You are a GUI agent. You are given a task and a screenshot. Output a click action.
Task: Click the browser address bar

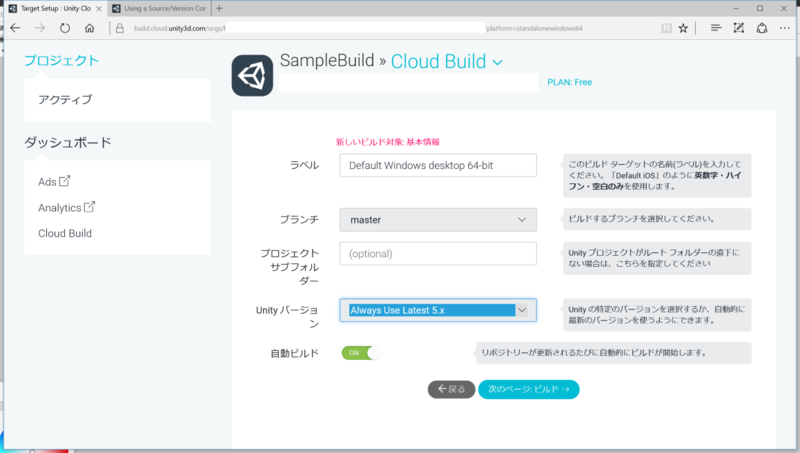[x=357, y=28]
